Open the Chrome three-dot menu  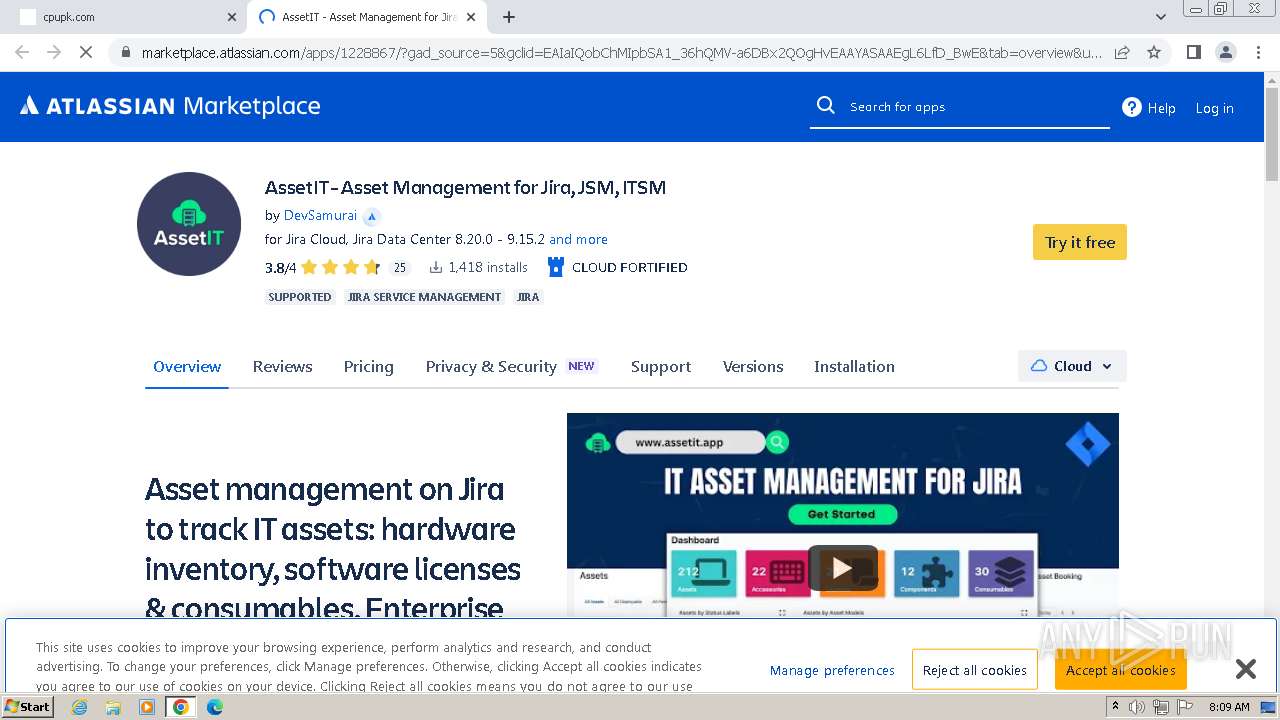[1258, 52]
